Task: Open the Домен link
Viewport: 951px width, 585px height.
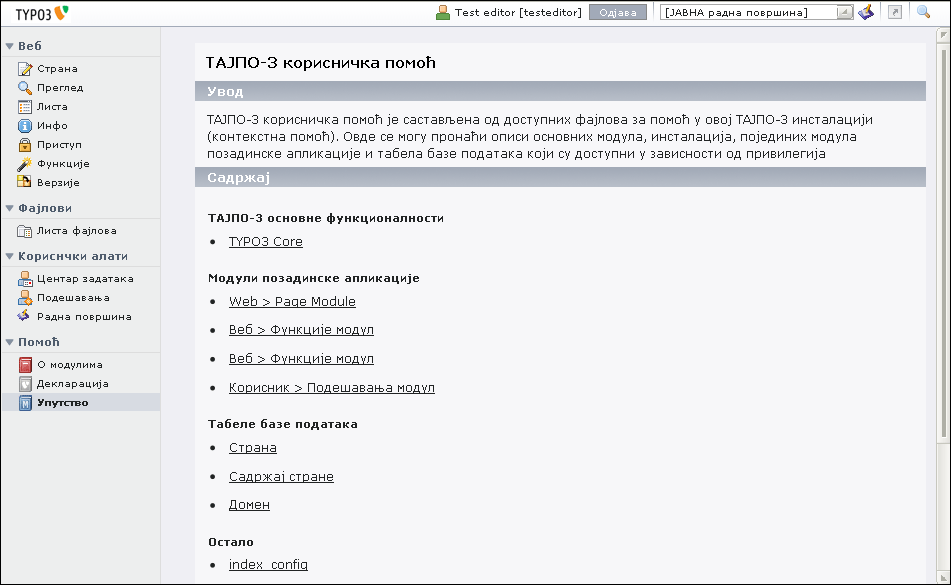Action: click(249, 504)
